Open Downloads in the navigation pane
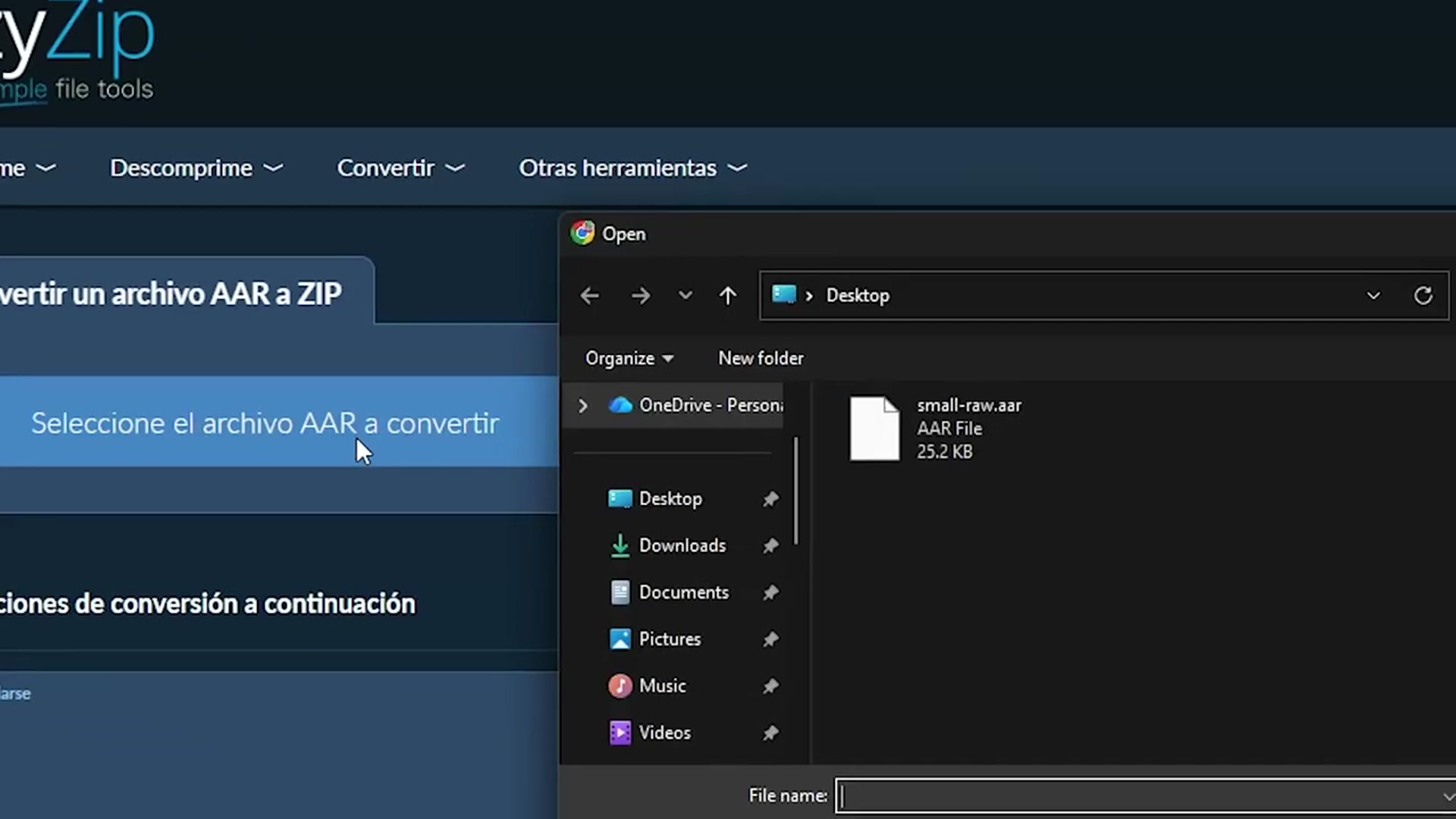 682,545
